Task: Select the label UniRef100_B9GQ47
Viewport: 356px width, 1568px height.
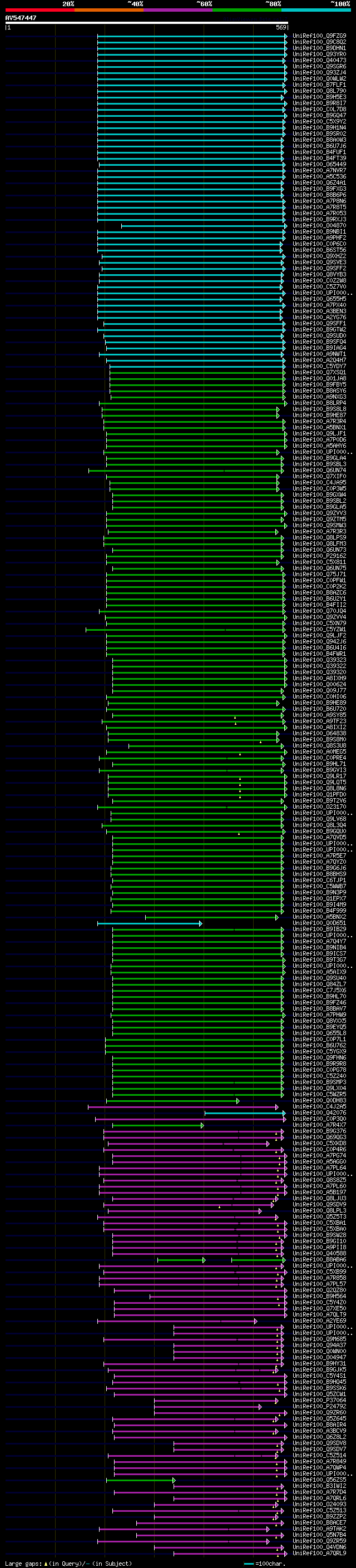Action: [x=319, y=115]
